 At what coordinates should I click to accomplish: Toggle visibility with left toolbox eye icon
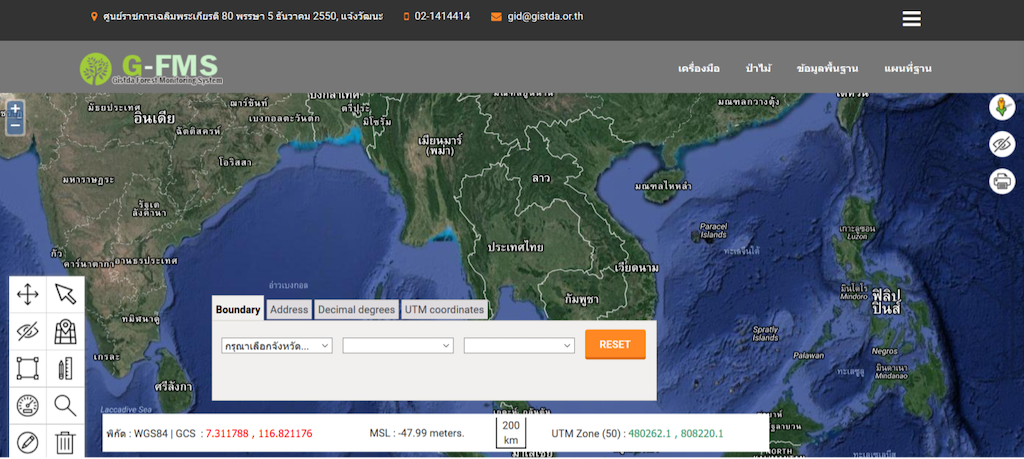click(x=28, y=331)
